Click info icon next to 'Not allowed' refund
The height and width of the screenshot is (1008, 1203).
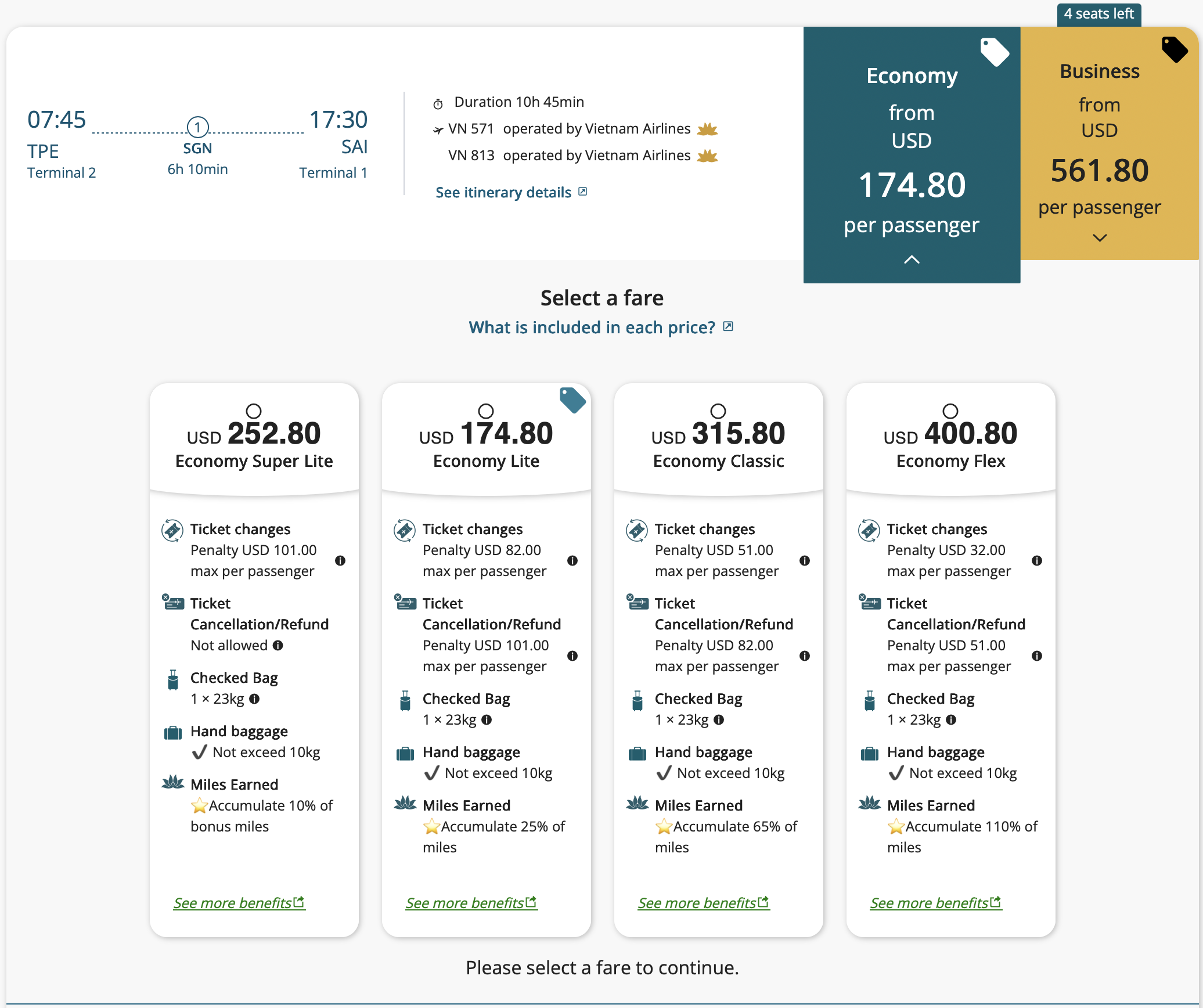click(x=278, y=645)
